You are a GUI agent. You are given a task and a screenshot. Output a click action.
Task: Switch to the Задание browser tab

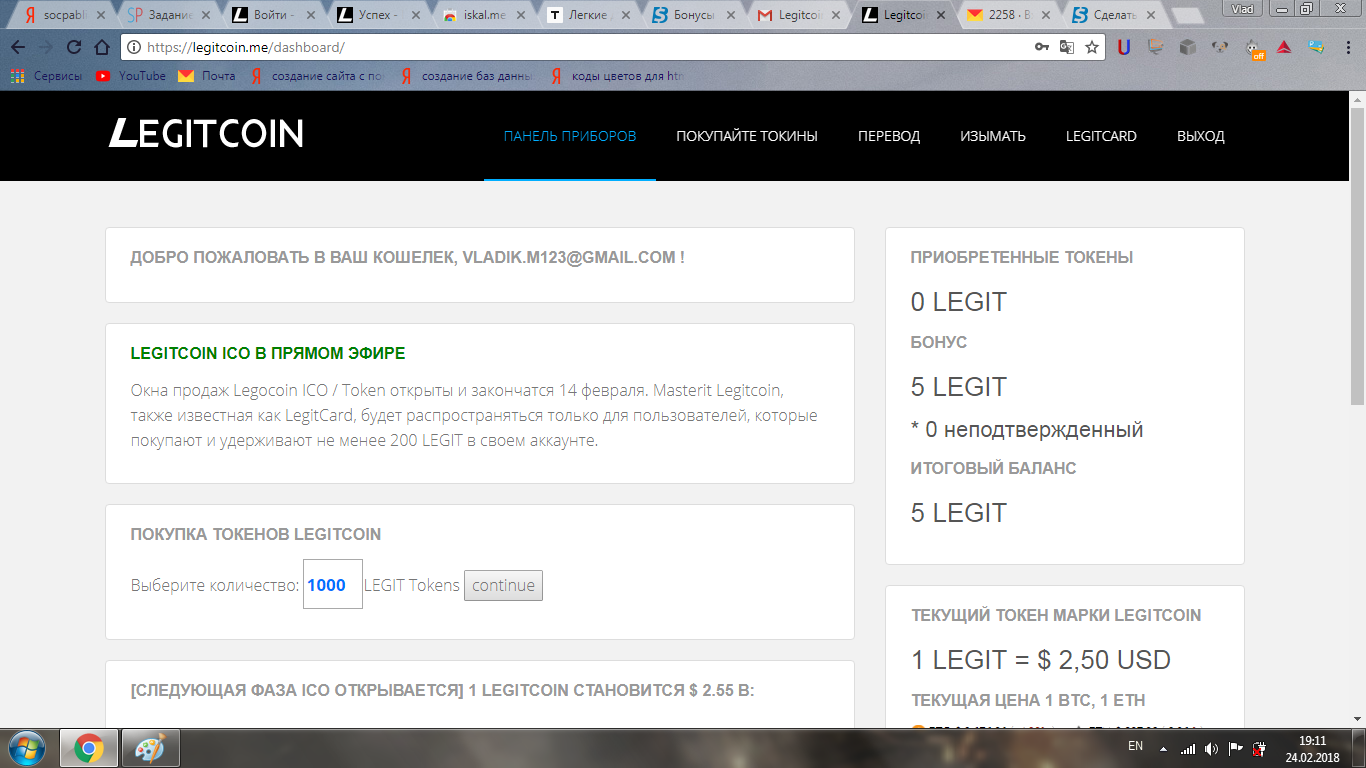[169, 16]
